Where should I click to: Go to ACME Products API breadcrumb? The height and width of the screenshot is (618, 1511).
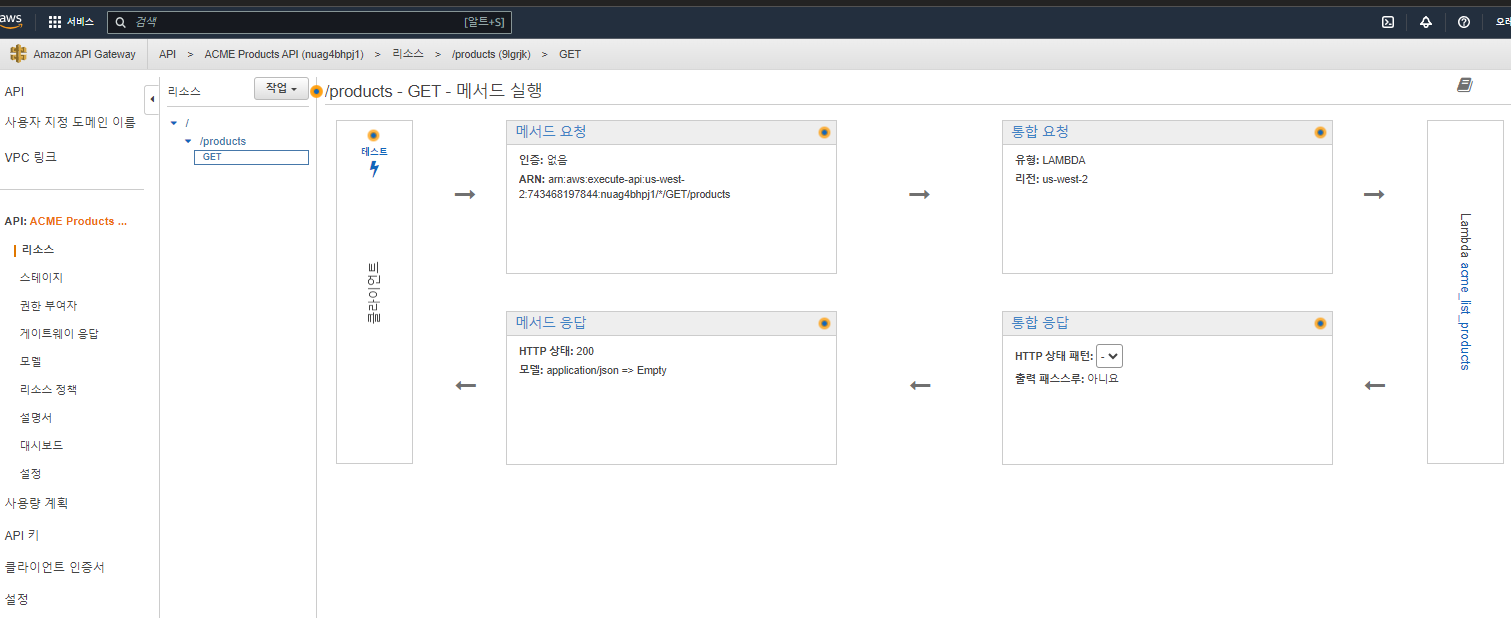[284, 54]
